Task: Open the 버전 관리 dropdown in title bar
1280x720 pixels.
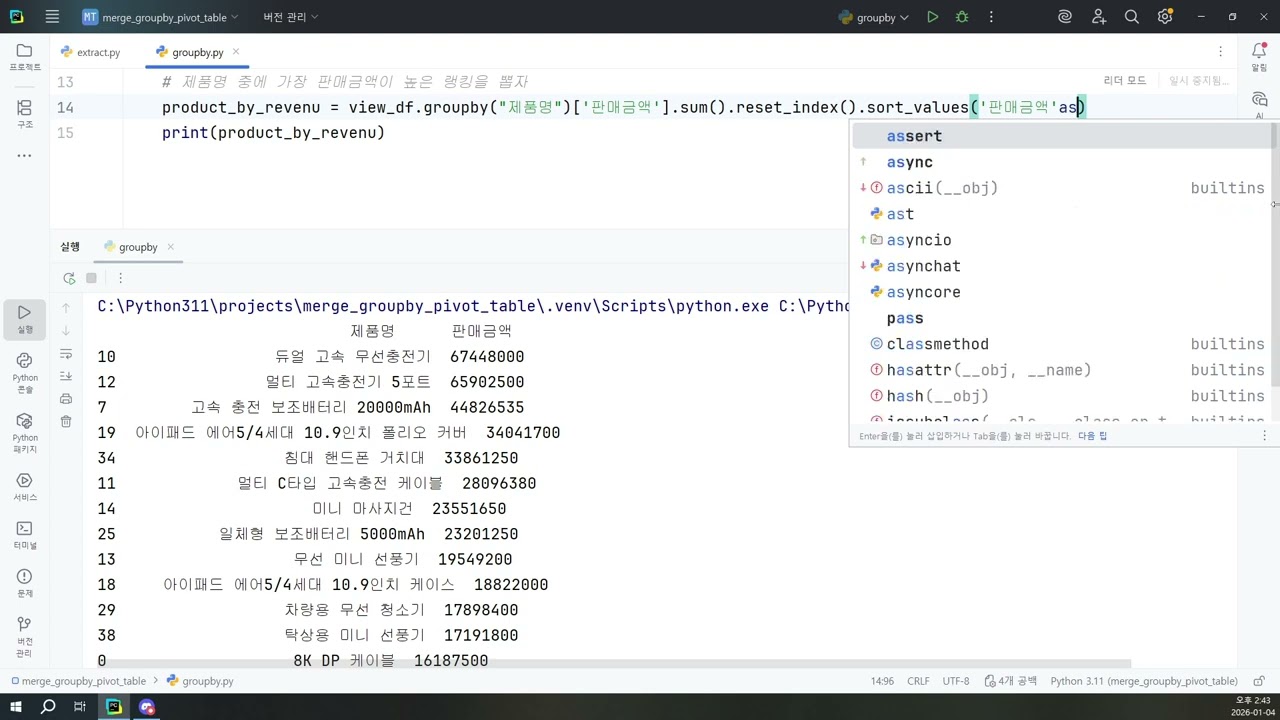Action: 290,17
